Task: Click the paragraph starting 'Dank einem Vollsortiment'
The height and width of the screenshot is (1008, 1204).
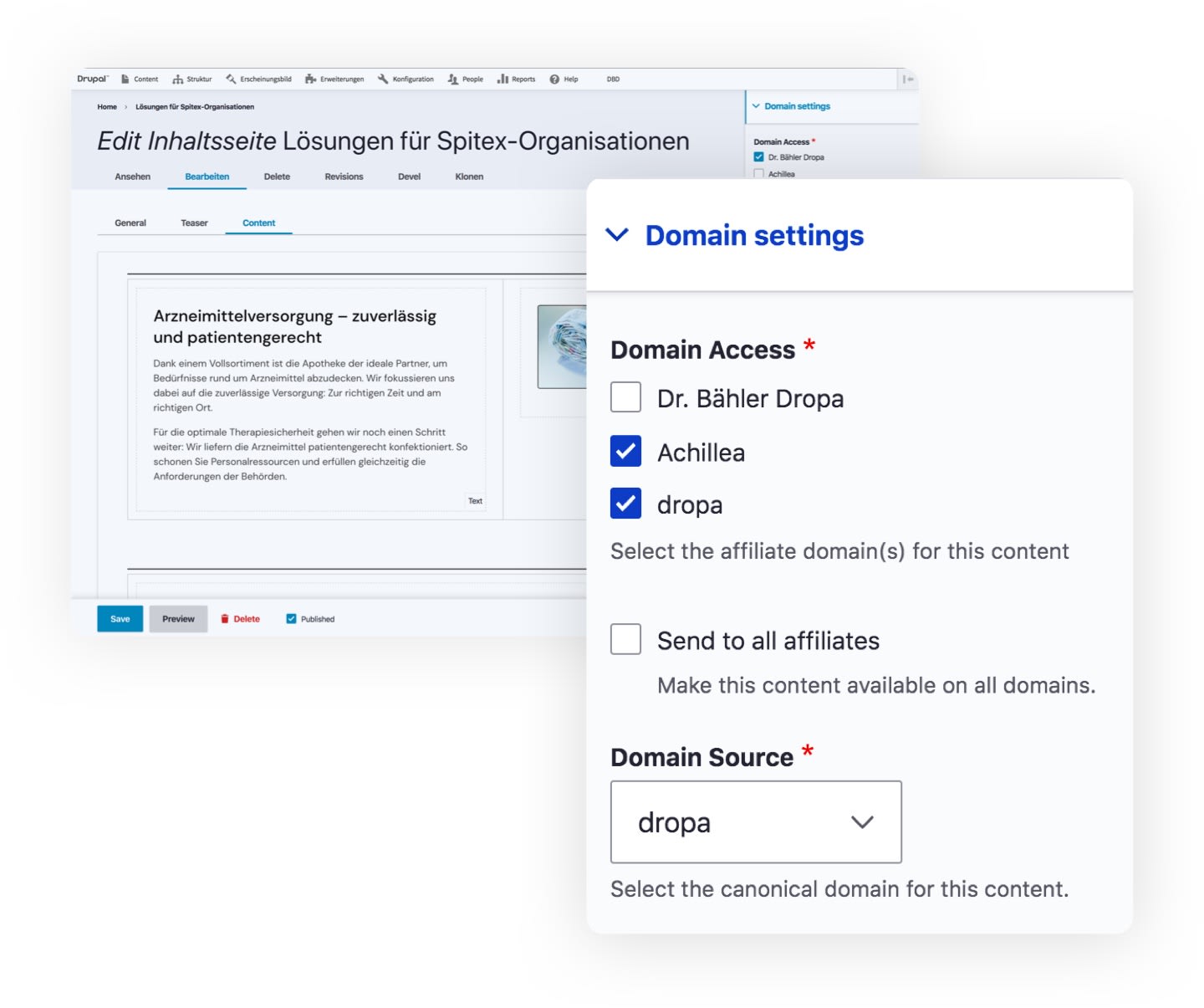Action: point(304,386)
